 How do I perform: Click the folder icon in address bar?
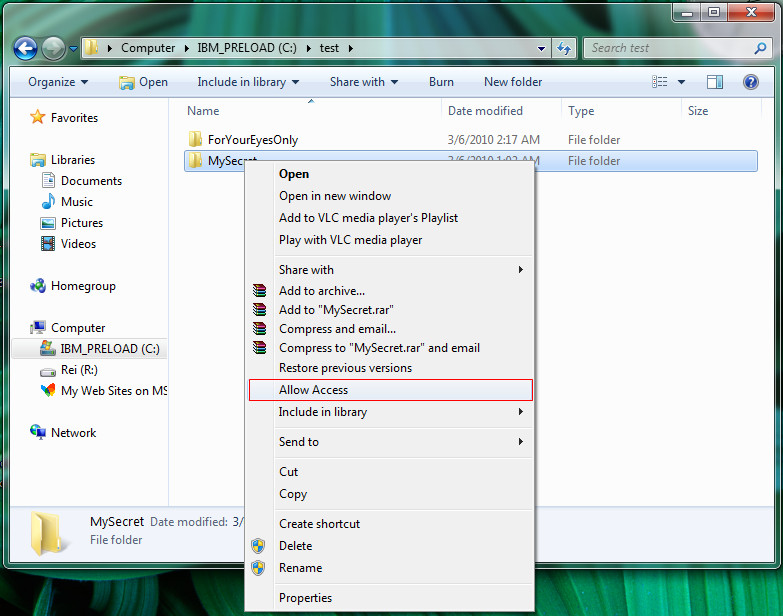92,48
